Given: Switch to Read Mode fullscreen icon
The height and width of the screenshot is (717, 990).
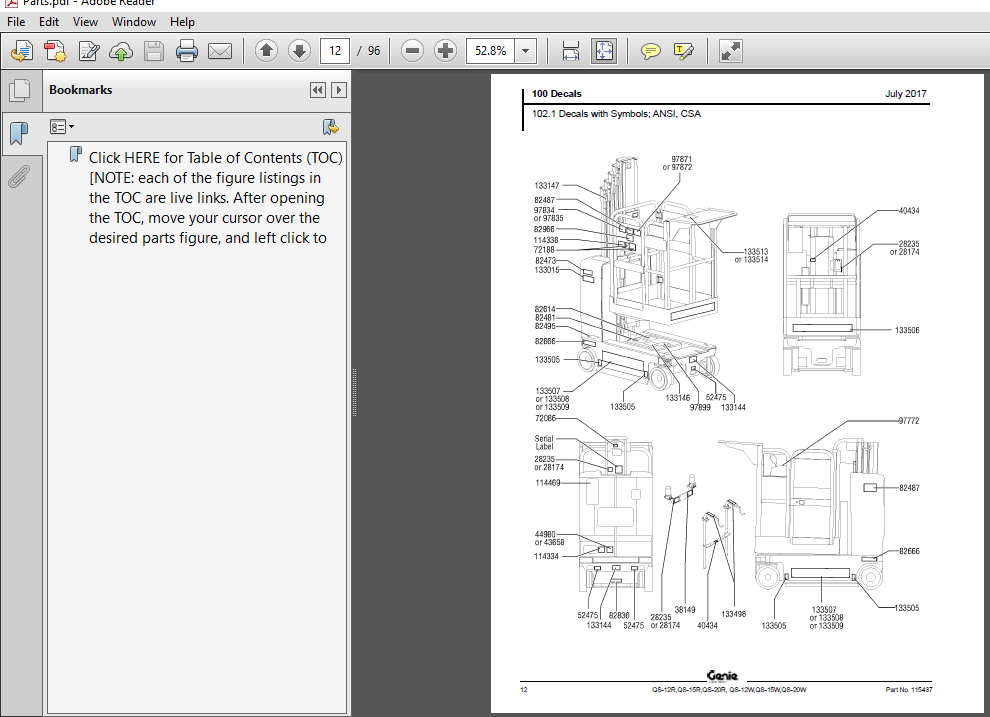Looking at the screenshot, I should [731, 51].
